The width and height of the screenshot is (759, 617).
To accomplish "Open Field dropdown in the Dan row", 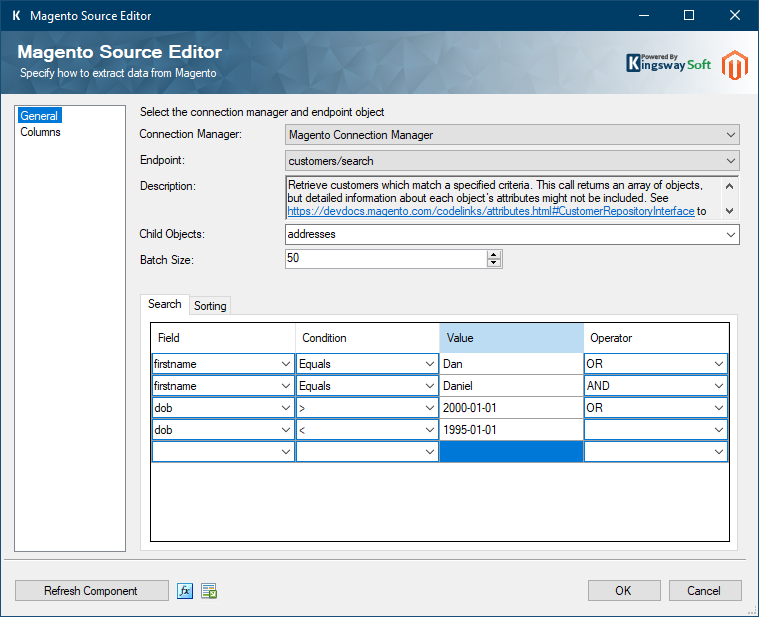I will tap(286, 364).
